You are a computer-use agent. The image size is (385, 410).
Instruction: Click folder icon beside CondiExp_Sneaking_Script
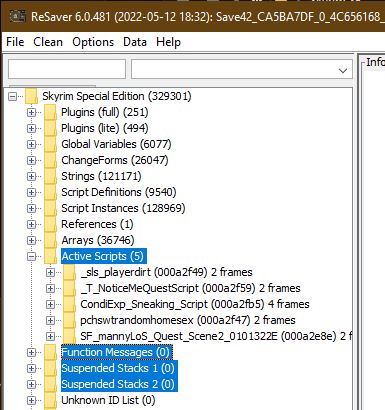point(69,304)
